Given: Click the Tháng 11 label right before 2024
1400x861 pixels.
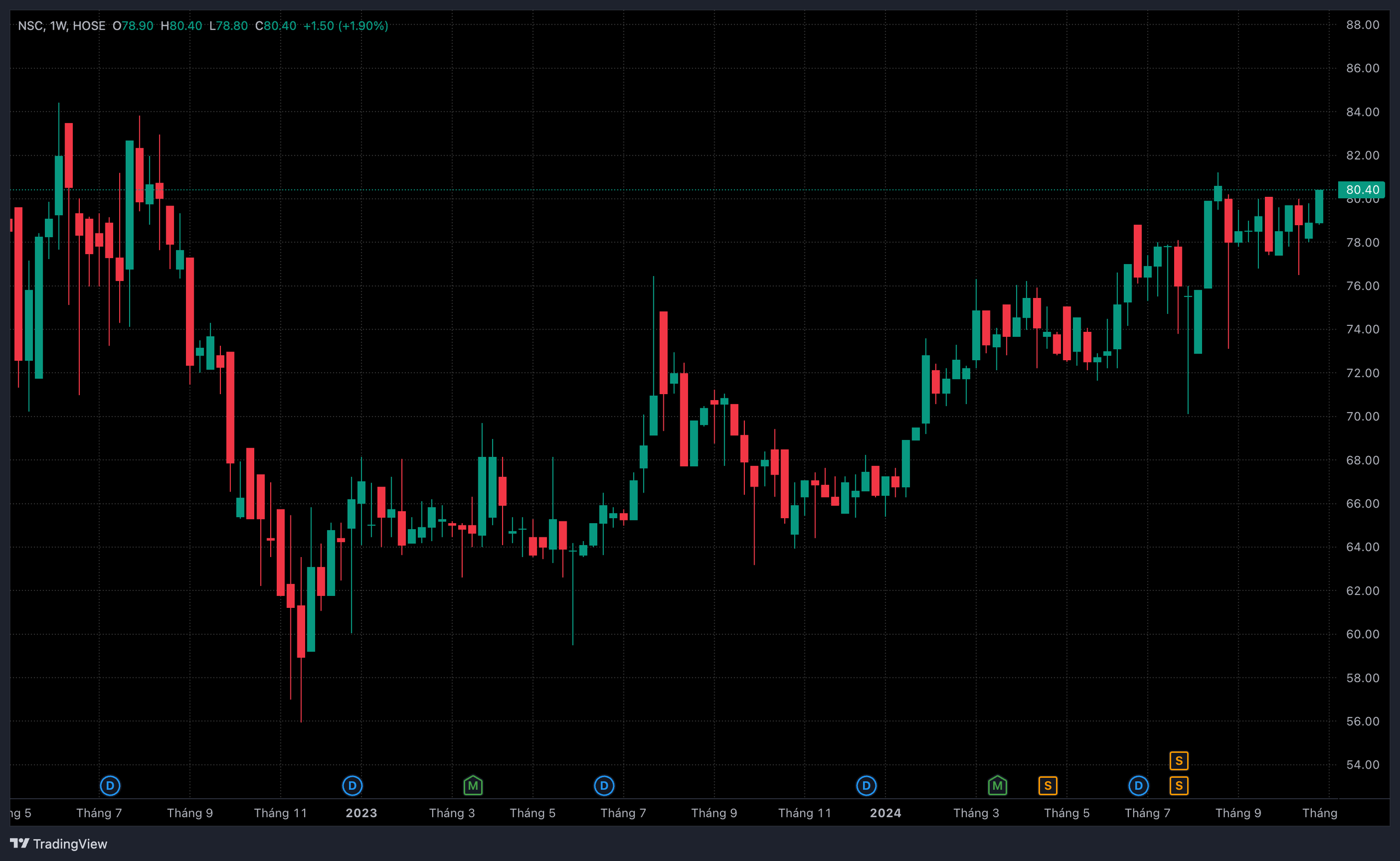Looking at the screenshot, I should tap(804, 812).
